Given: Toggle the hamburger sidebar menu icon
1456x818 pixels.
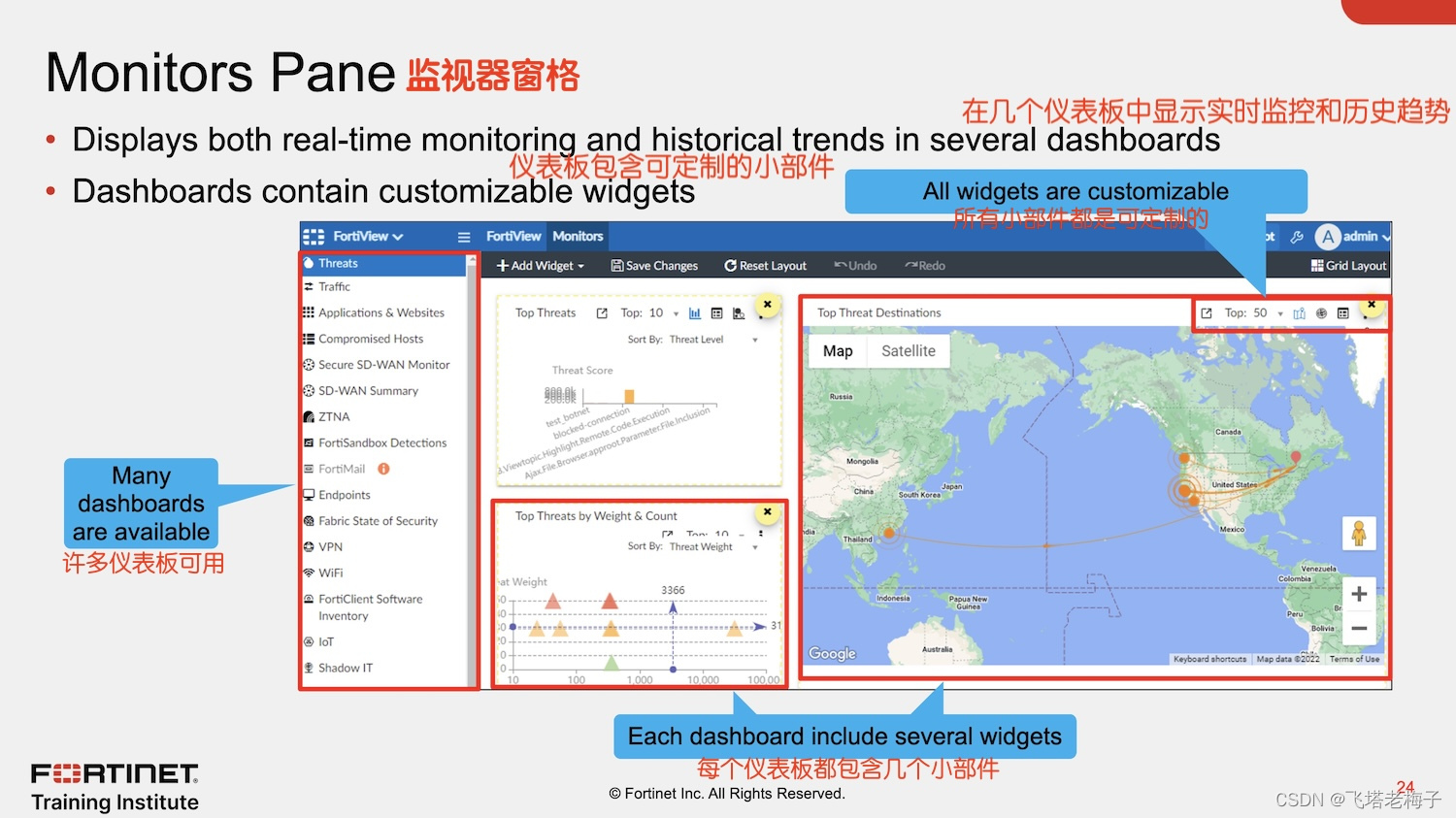Looking at the screenshot, I should coord(464,237).
